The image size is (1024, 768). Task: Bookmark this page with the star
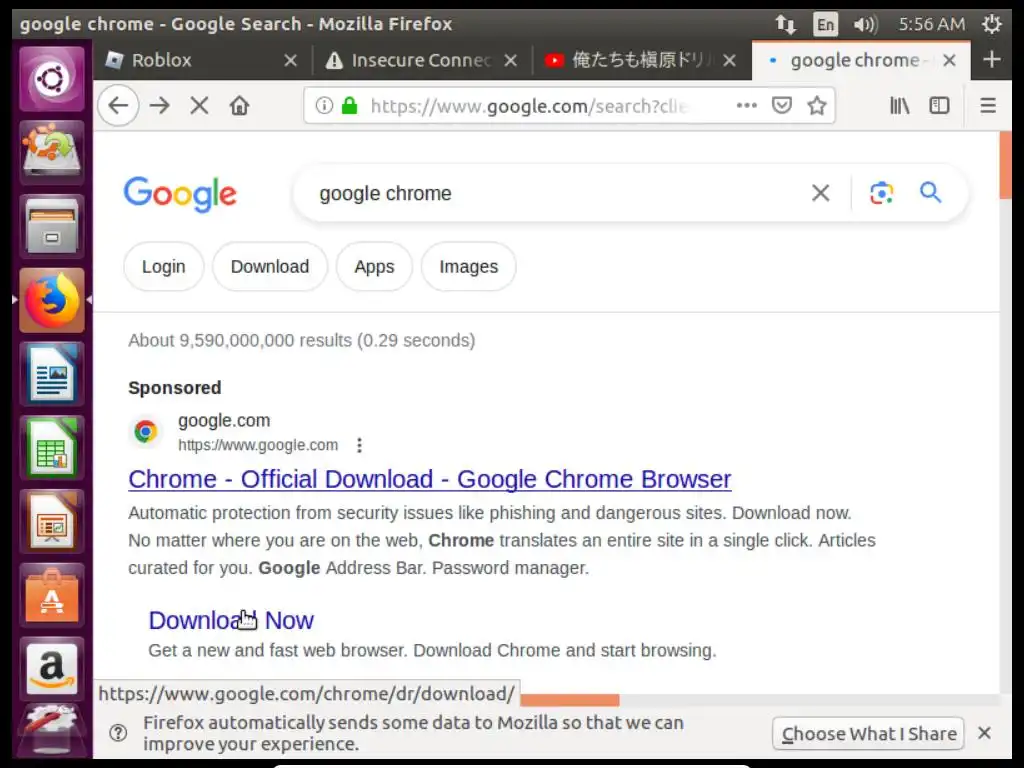point(817,105)
